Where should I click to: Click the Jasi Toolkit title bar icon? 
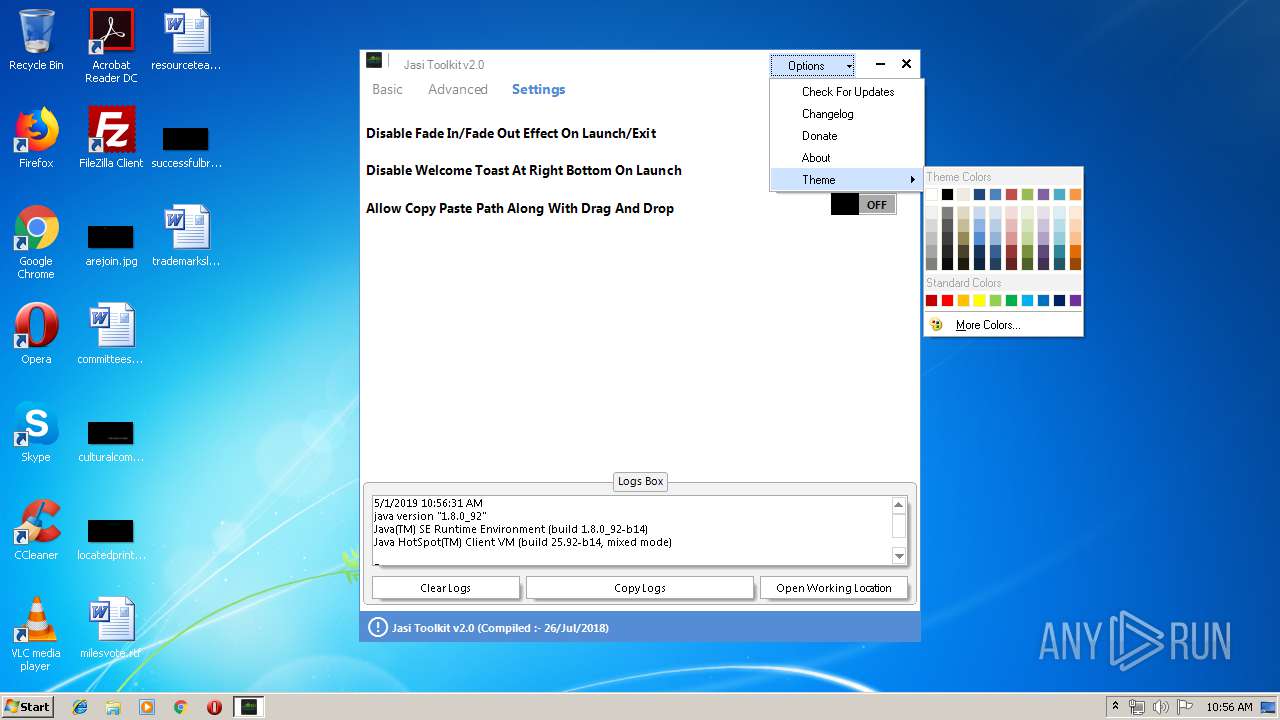click(374, 61)
